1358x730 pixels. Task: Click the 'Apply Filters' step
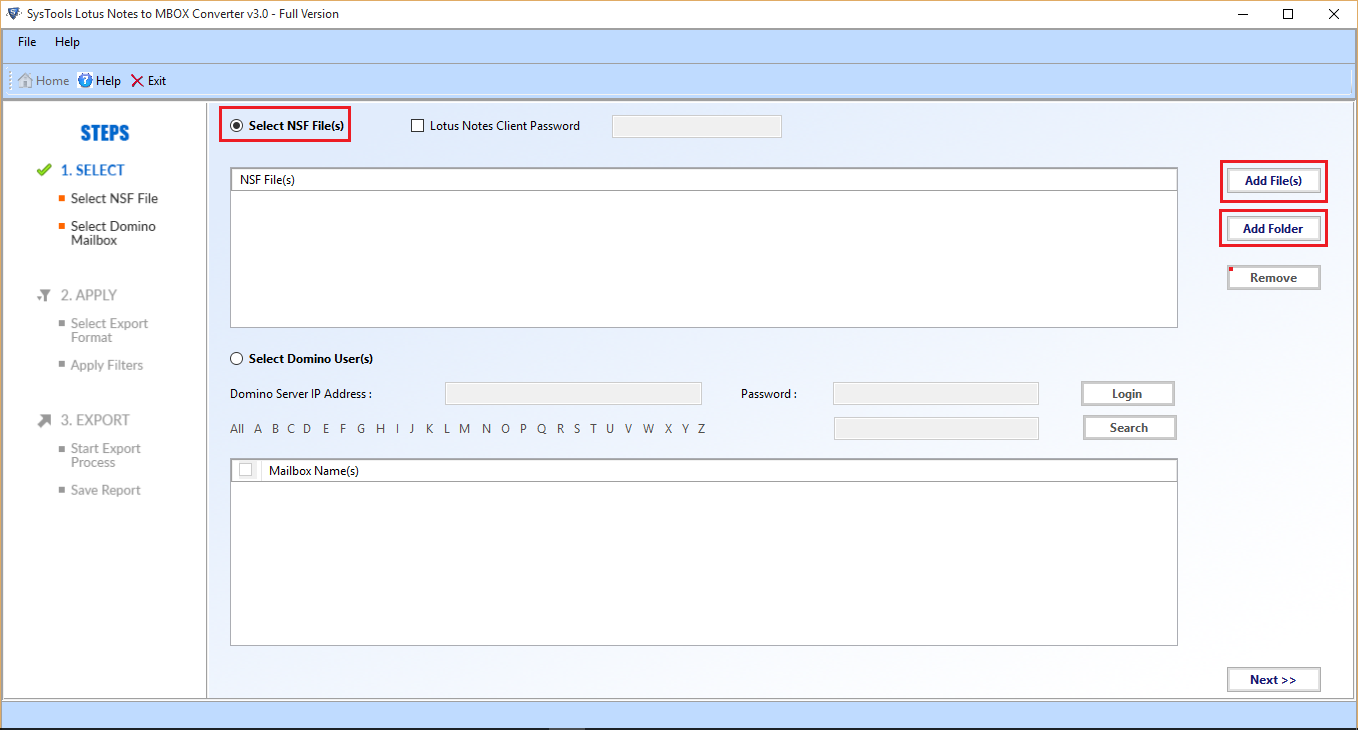click(107, 366)
